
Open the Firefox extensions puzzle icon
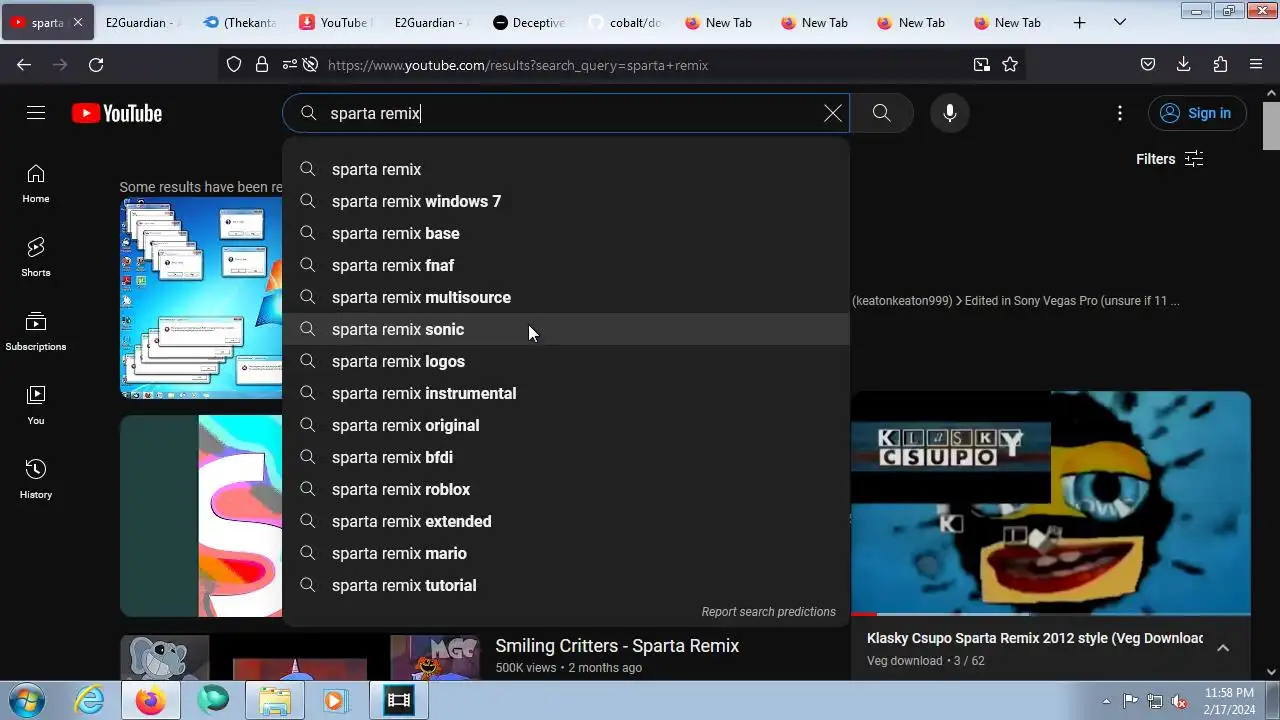click(1220, 65)
